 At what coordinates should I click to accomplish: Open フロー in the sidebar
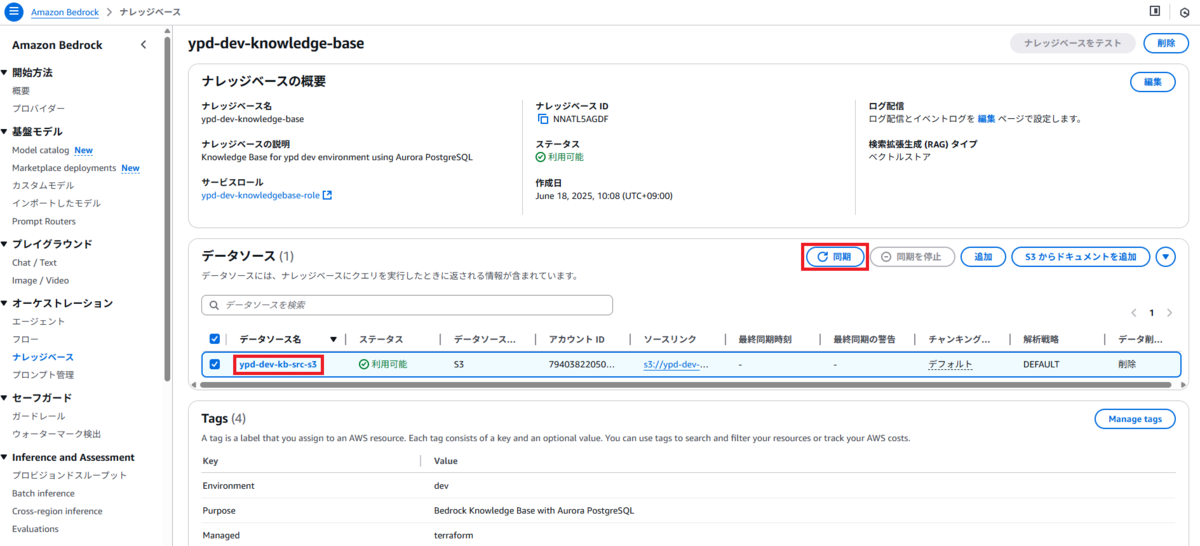(x=25, y=340)
